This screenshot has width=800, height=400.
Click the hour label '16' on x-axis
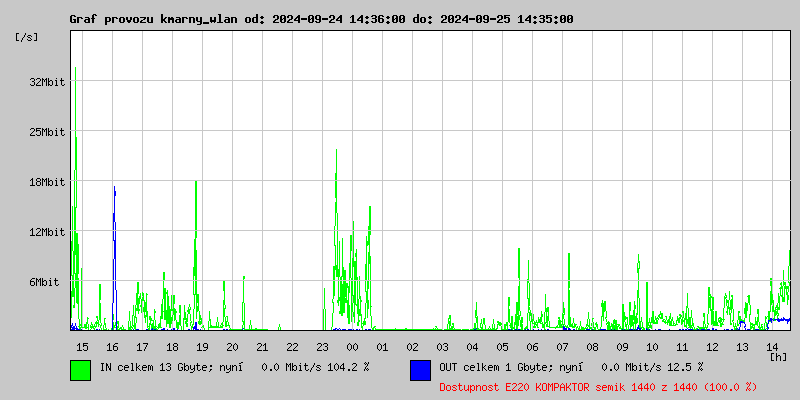(x=112, y=347)
